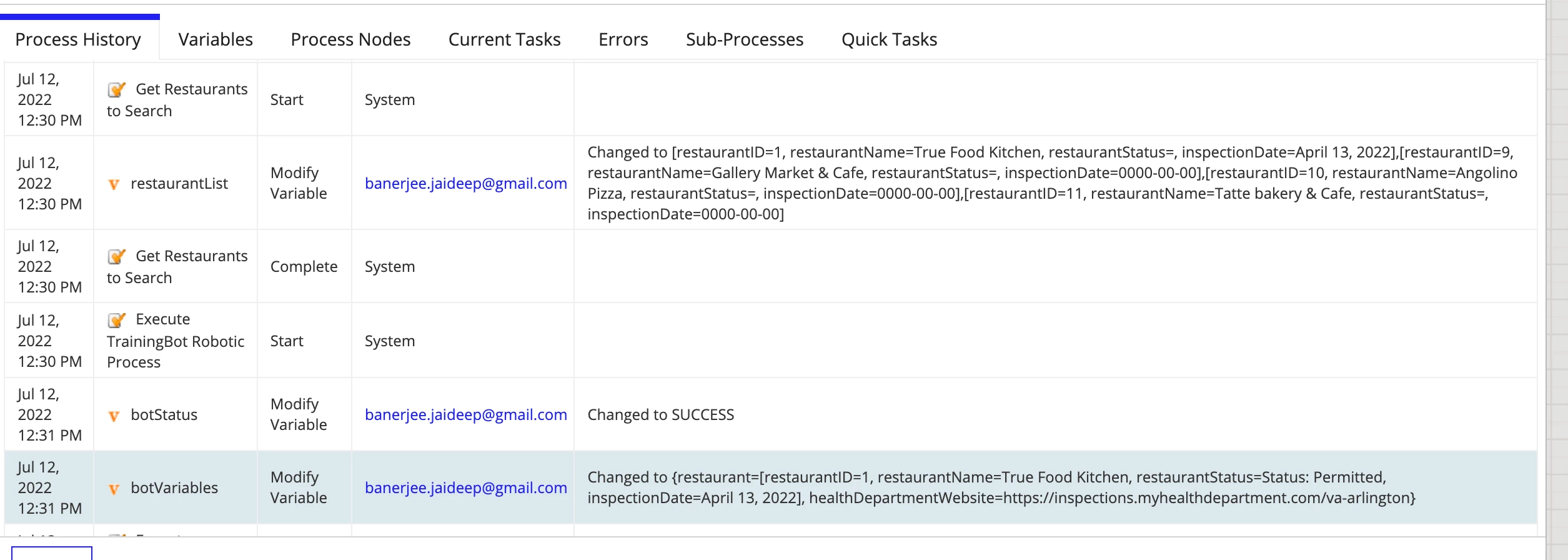
Task: Select the Quick Tasks tab
Action: tap(889, 39)
